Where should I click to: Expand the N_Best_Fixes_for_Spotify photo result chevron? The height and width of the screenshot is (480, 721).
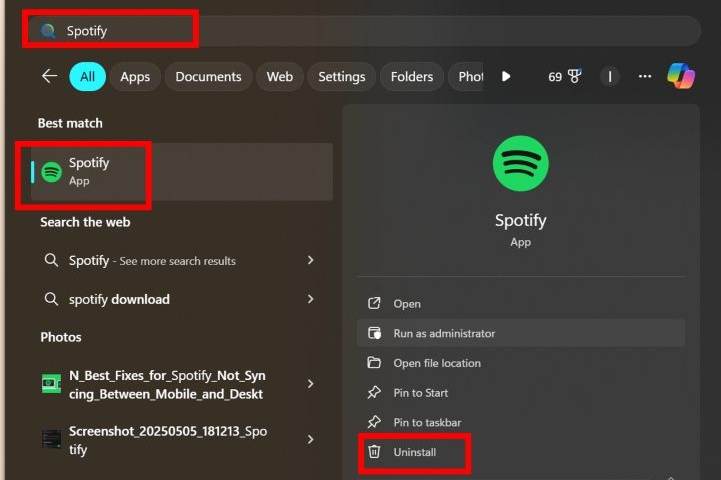(310, 384)
